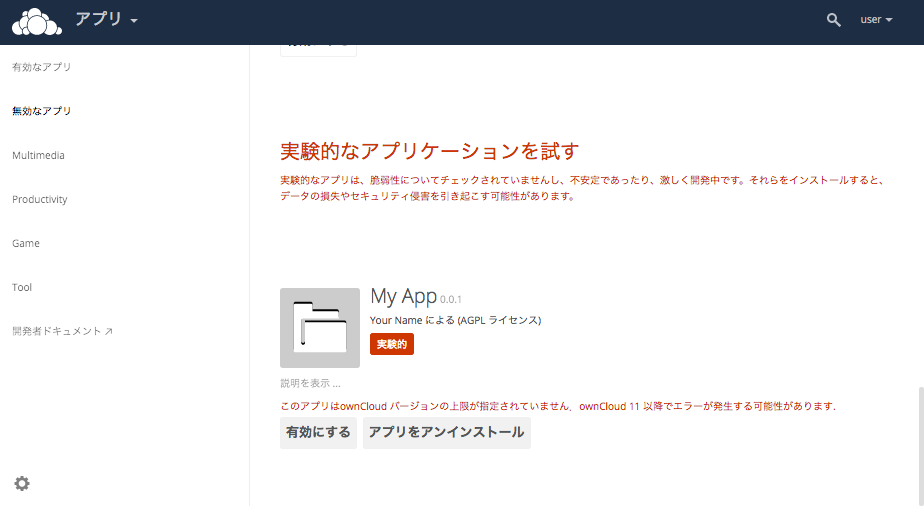The height and width of the screenshot is (506, 924).
Task: Open the Productivity category
Action: tap(39, 199)
